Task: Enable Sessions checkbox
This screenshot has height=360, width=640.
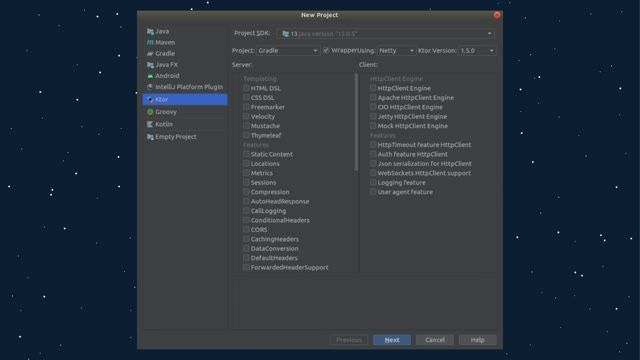Action: [x=246, y=182]
